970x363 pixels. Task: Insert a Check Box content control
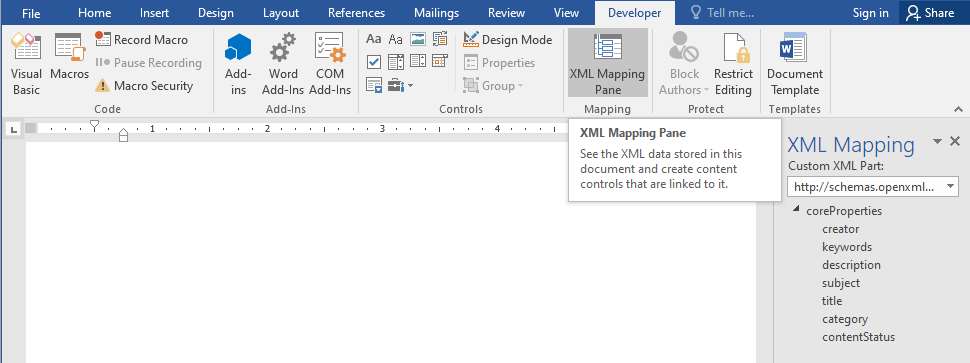coord(374,62)
